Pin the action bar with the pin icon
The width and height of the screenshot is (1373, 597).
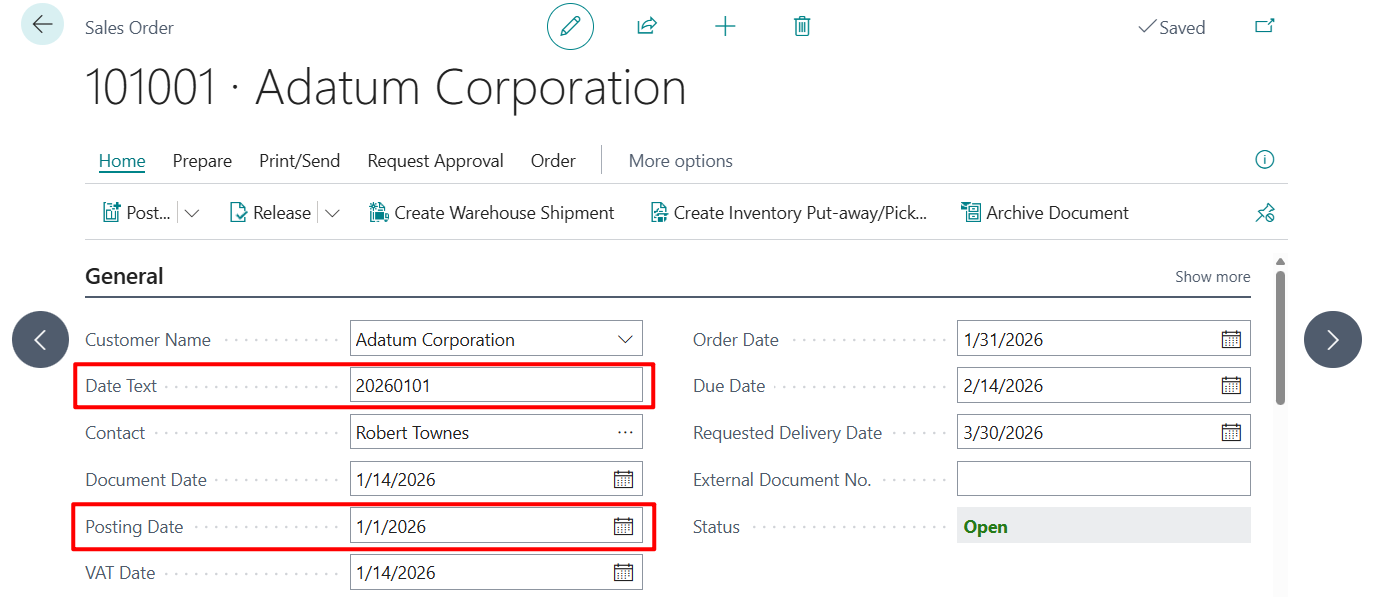(1264, 212)
